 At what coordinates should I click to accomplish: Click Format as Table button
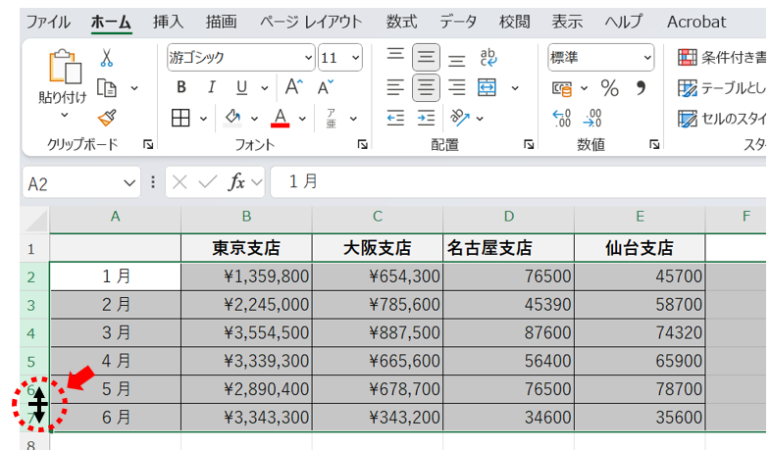[x=722, y=88]
